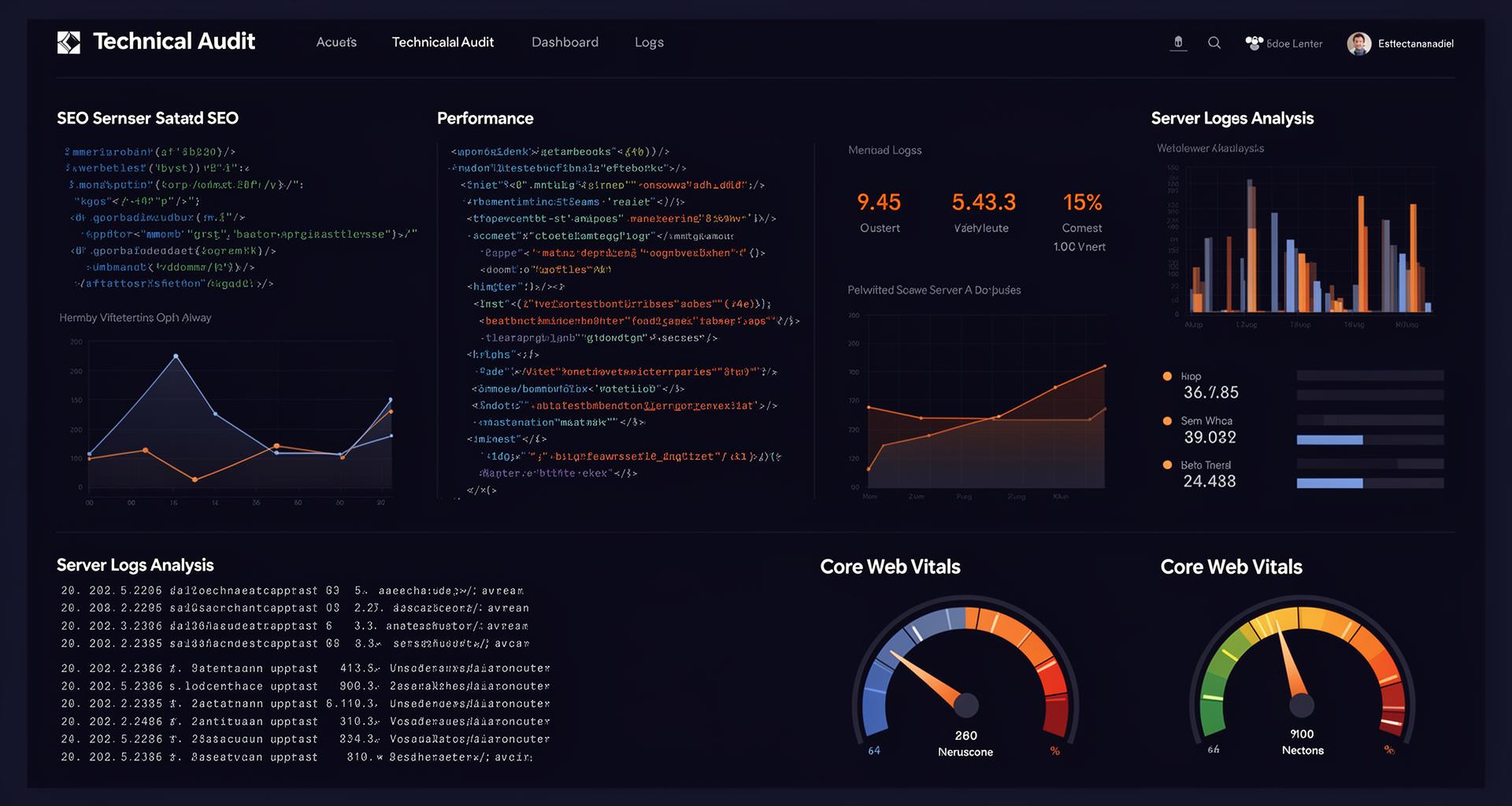
Task: Open the user avatar picture
Action: [1358, 43]
